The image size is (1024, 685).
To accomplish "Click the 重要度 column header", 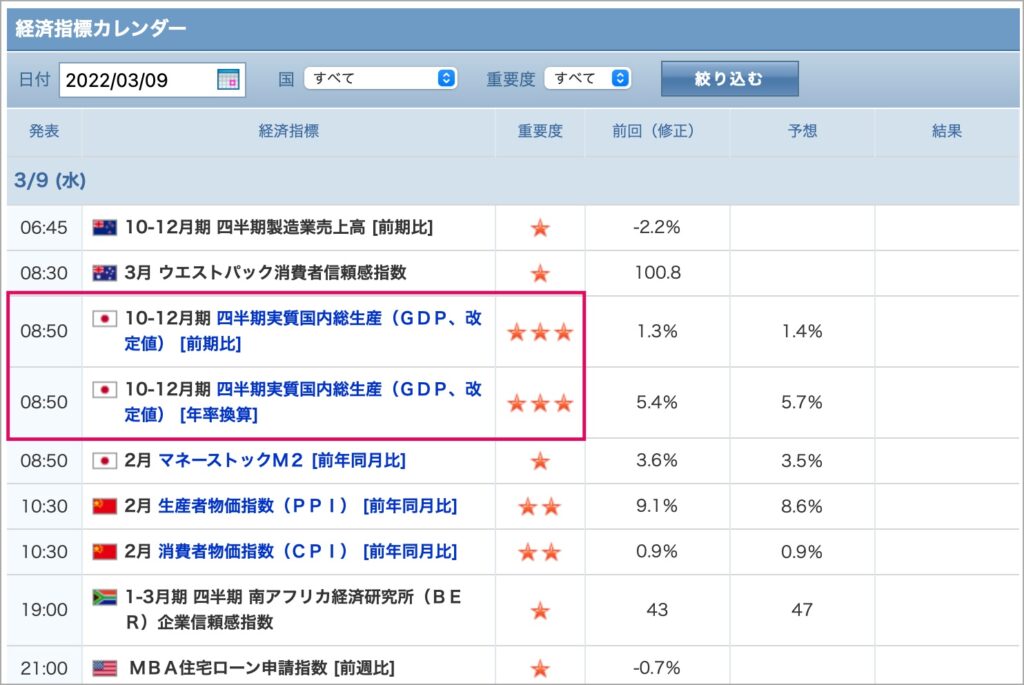I will [x=540, y=131].
